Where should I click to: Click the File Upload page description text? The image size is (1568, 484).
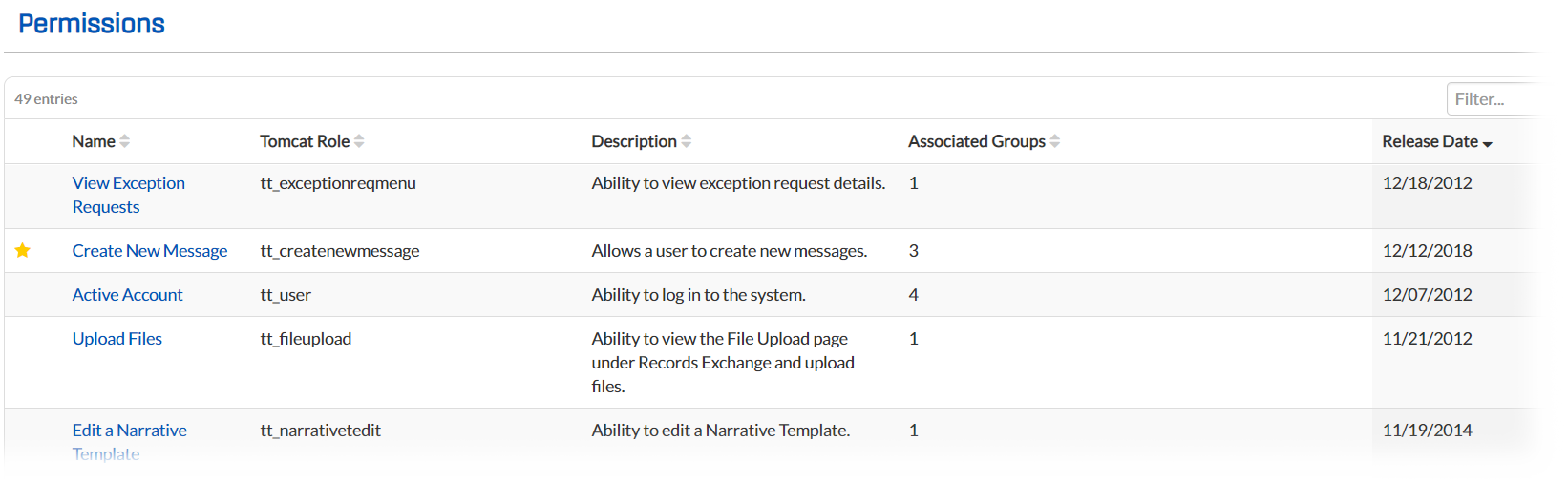click(x=723, y=363)
